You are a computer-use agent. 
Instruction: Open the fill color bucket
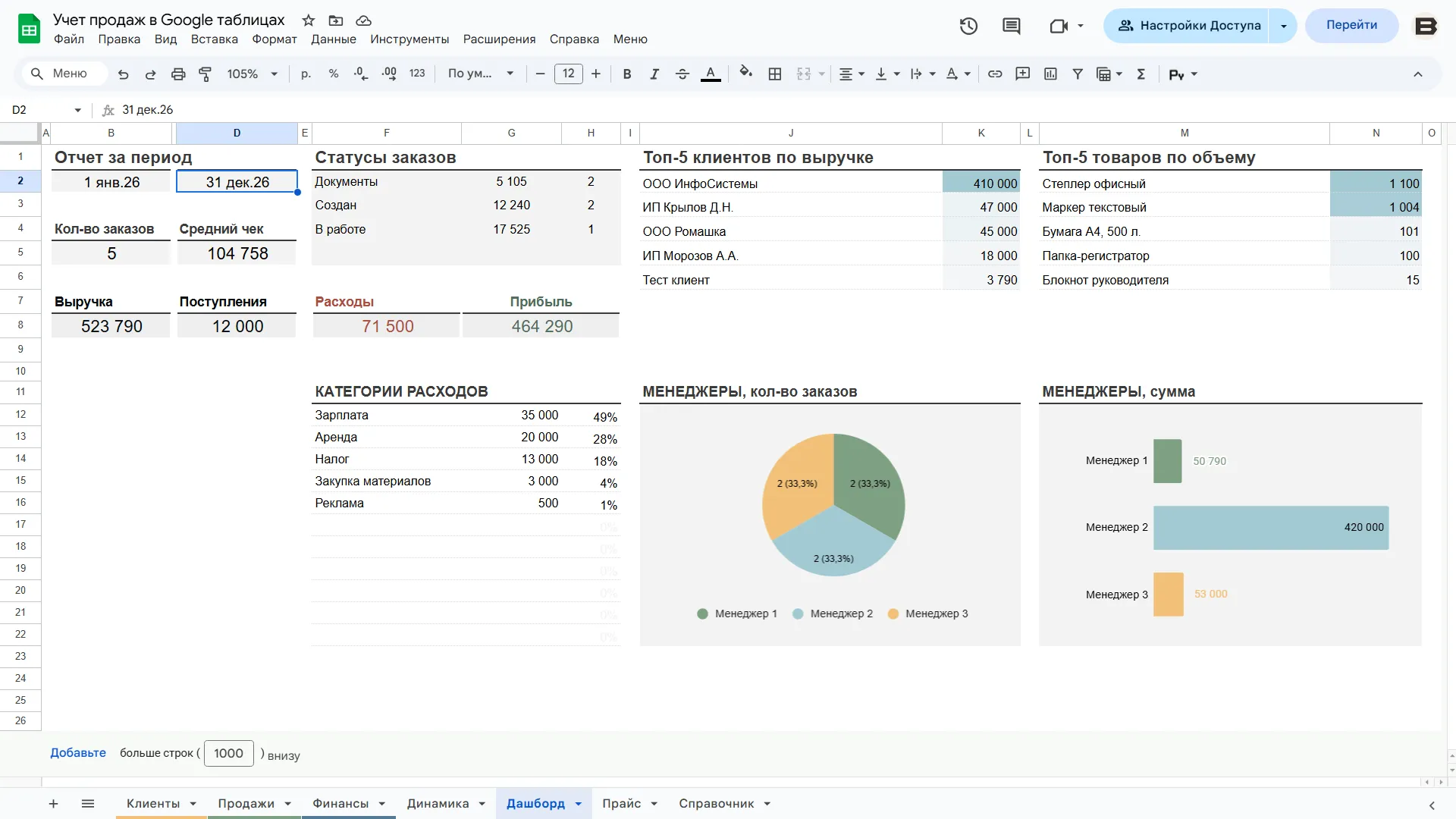point(746,73)
